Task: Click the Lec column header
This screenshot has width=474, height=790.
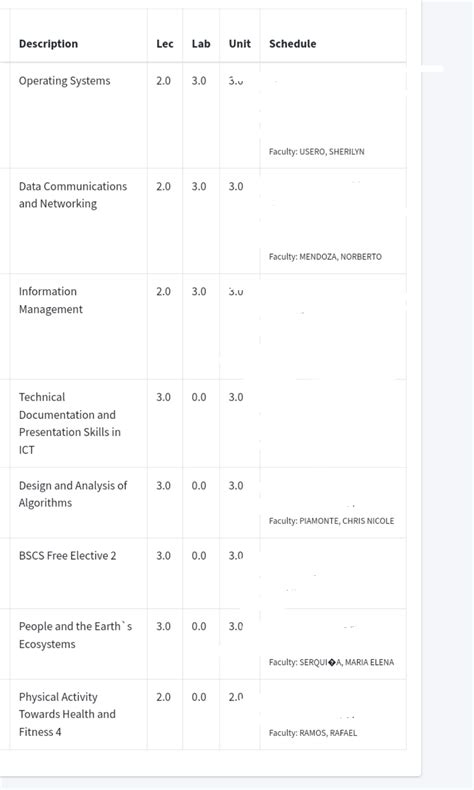Action: (165, 44)
